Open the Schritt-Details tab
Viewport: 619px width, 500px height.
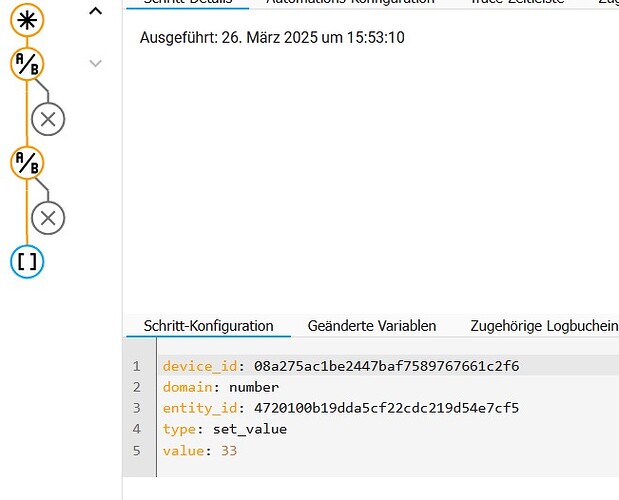click(188, 2)
